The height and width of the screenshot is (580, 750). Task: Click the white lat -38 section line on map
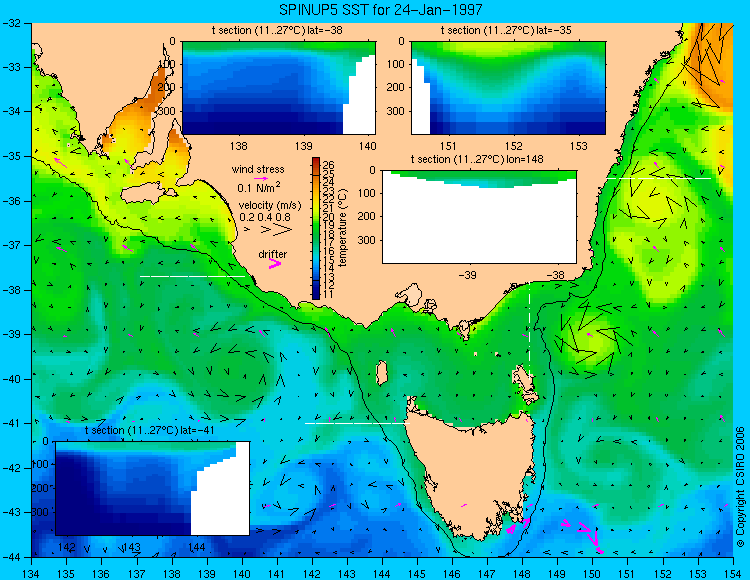[x=192, y=276]
